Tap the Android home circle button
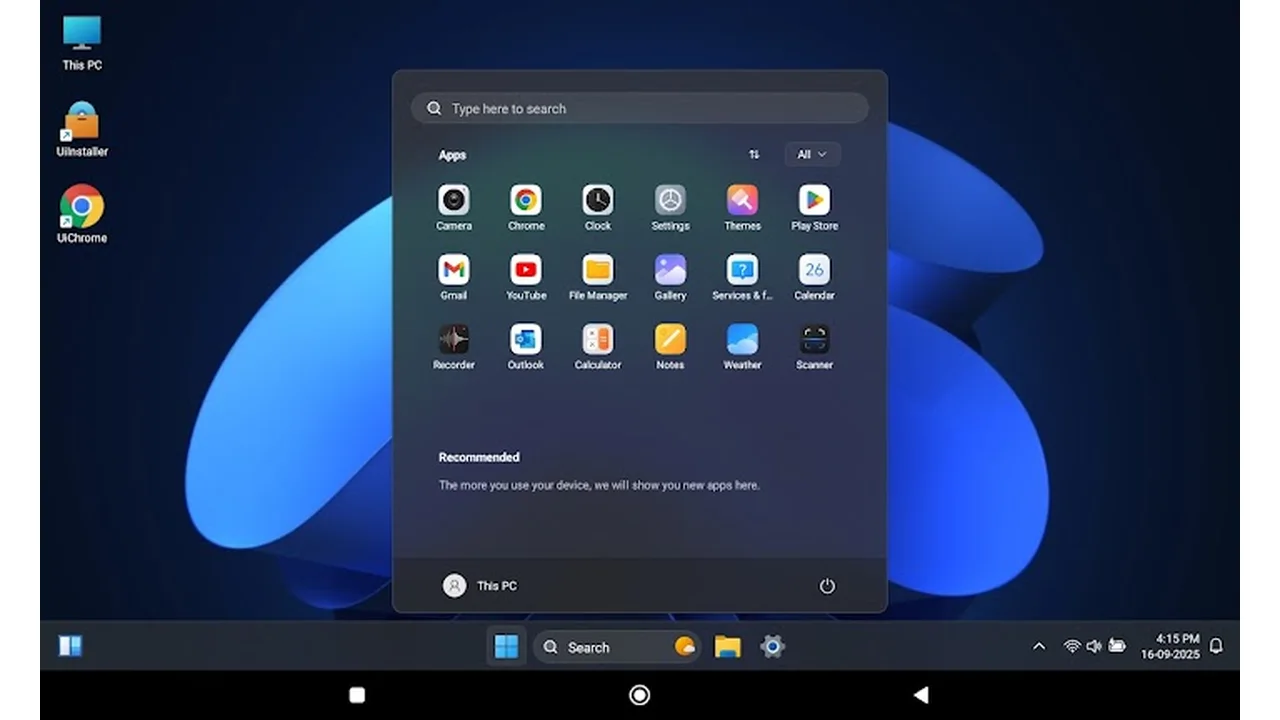This screenshot has width=1280, height=720. point(640,695)
